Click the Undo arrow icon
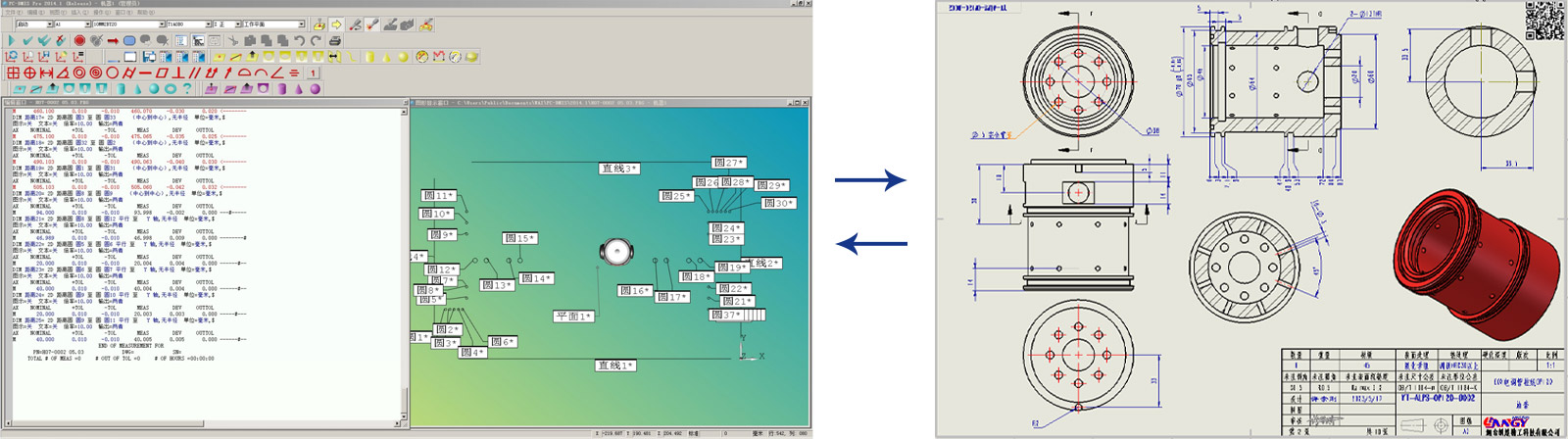 point(300,41)
